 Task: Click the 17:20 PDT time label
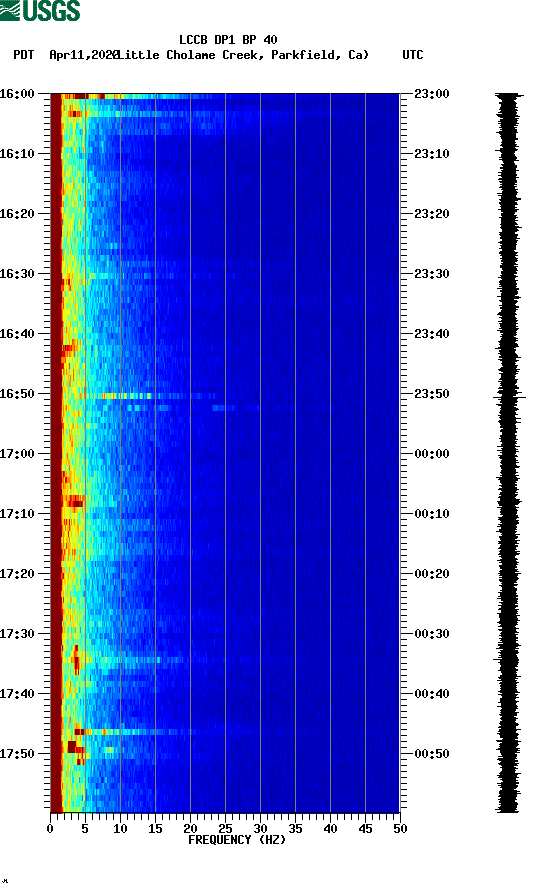(17, 574)
